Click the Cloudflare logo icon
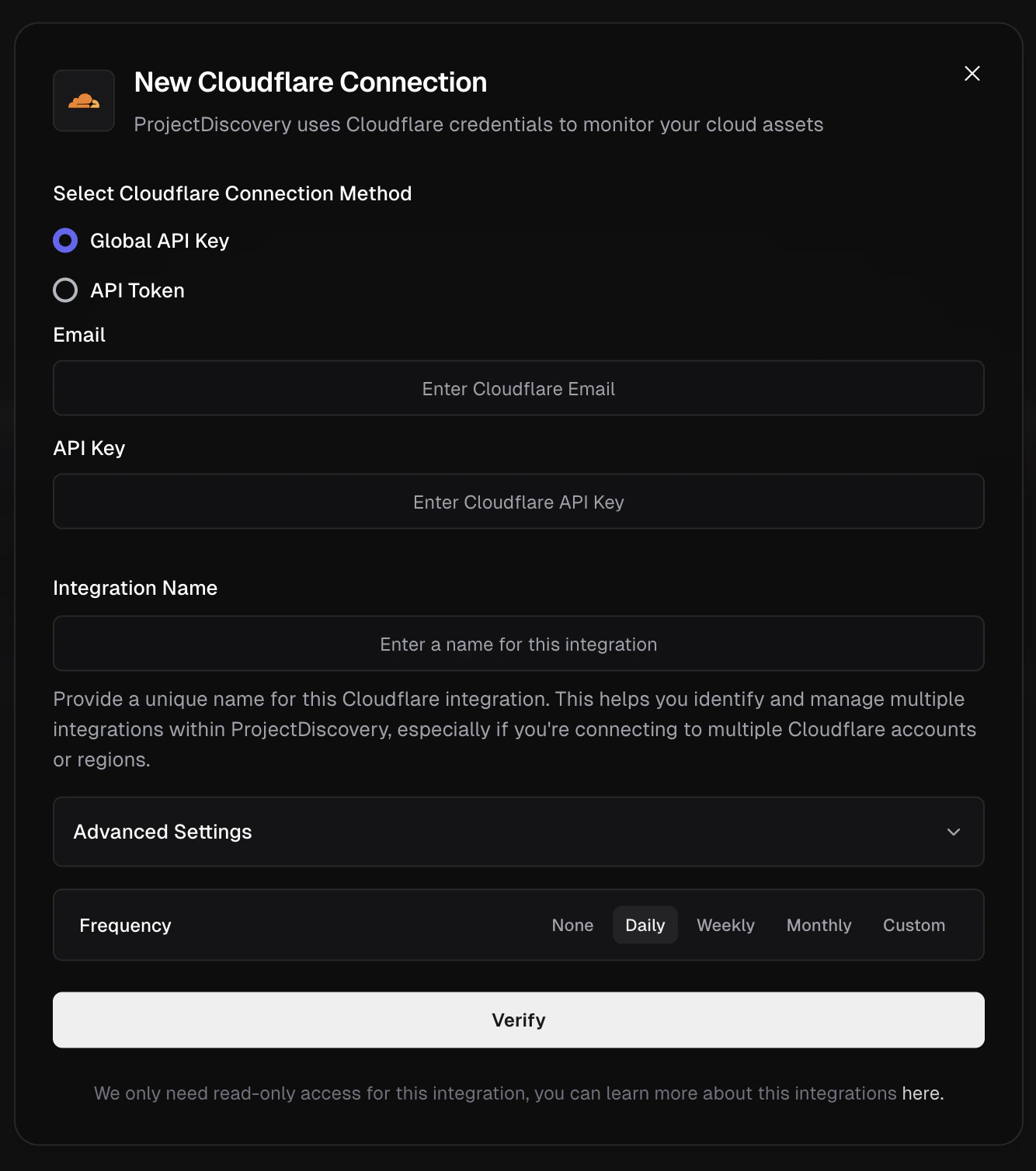The image size is (1036, 1171). point(83,100)
